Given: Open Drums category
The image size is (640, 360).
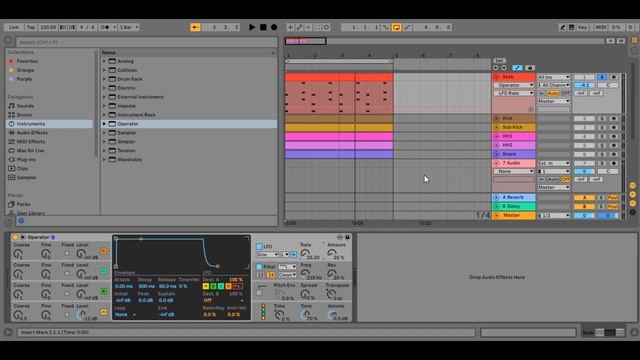Looking at the screenshot, I should [x=24, y=115].
